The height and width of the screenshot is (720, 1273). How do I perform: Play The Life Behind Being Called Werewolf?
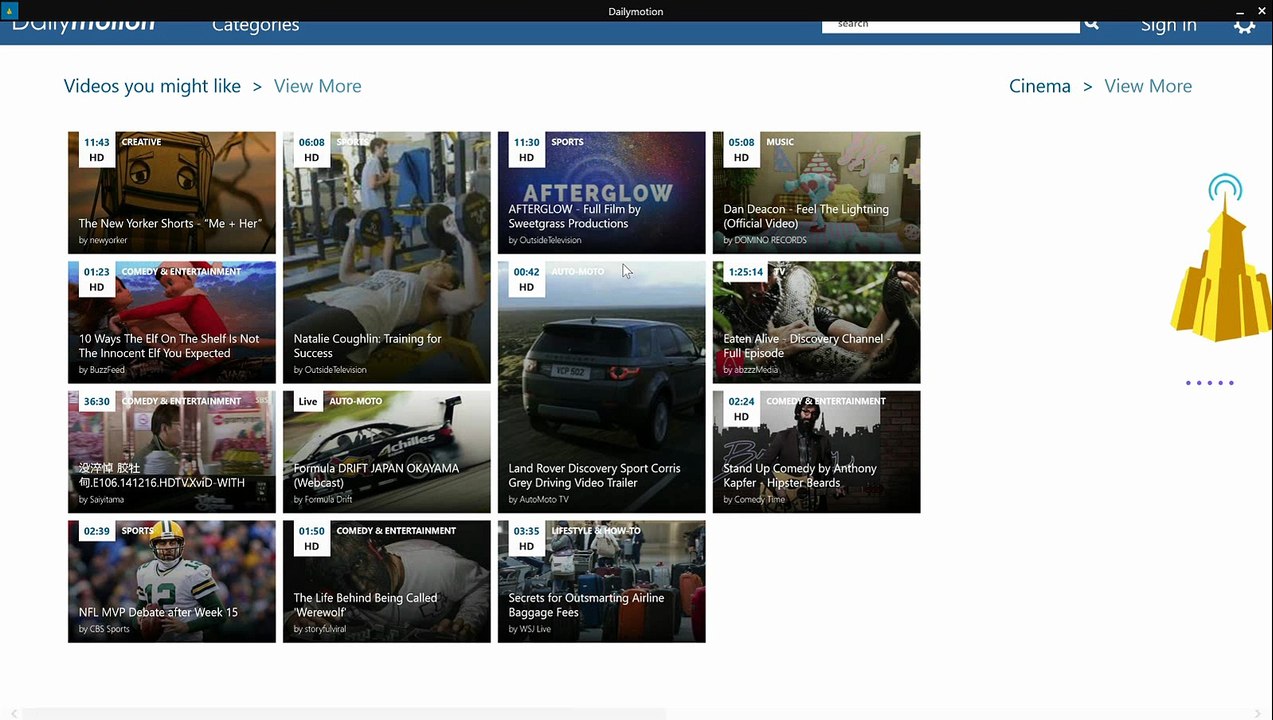tap(387, 582)
